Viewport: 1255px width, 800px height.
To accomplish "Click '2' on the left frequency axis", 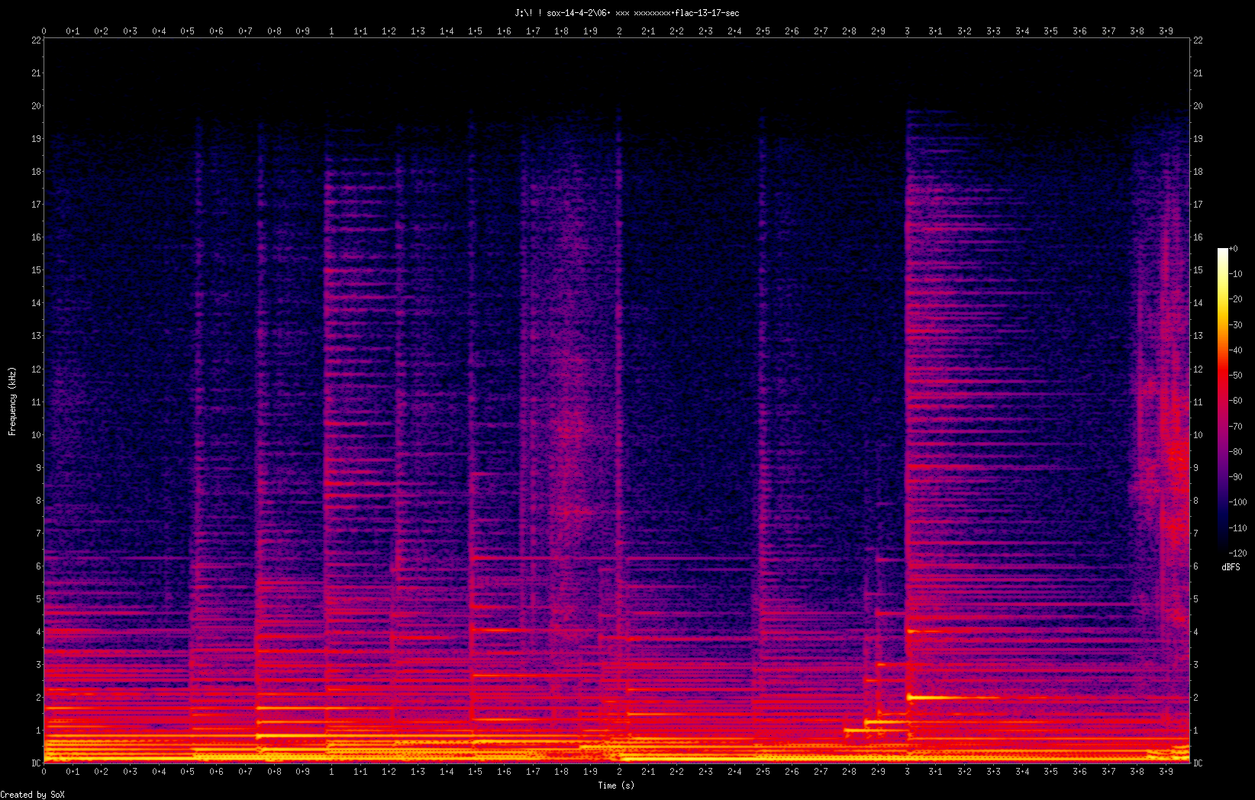I will [37, 697].
